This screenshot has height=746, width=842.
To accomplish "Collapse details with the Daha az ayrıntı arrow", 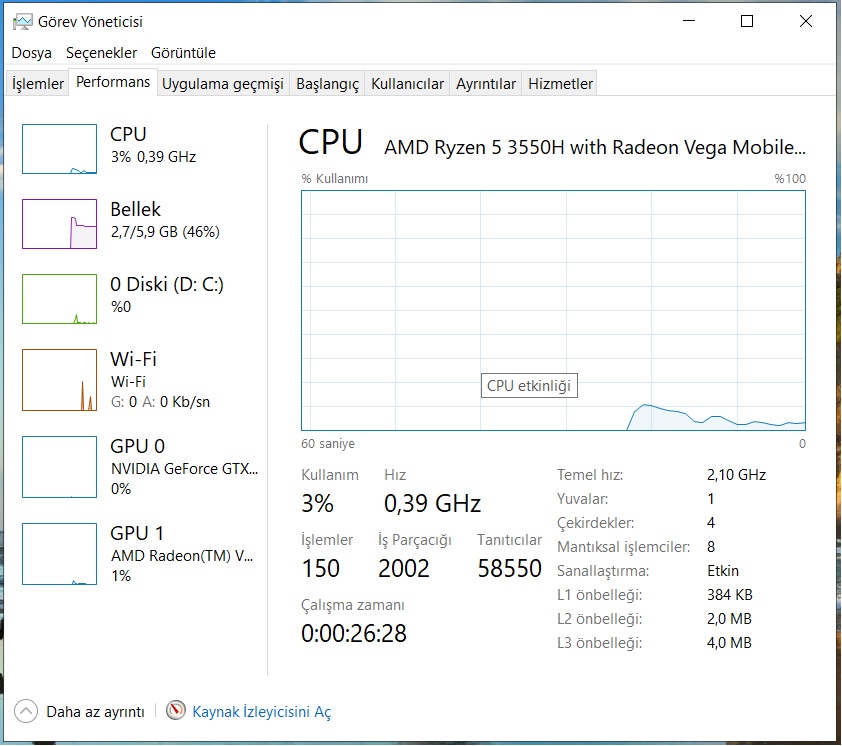I will [26, 712].
